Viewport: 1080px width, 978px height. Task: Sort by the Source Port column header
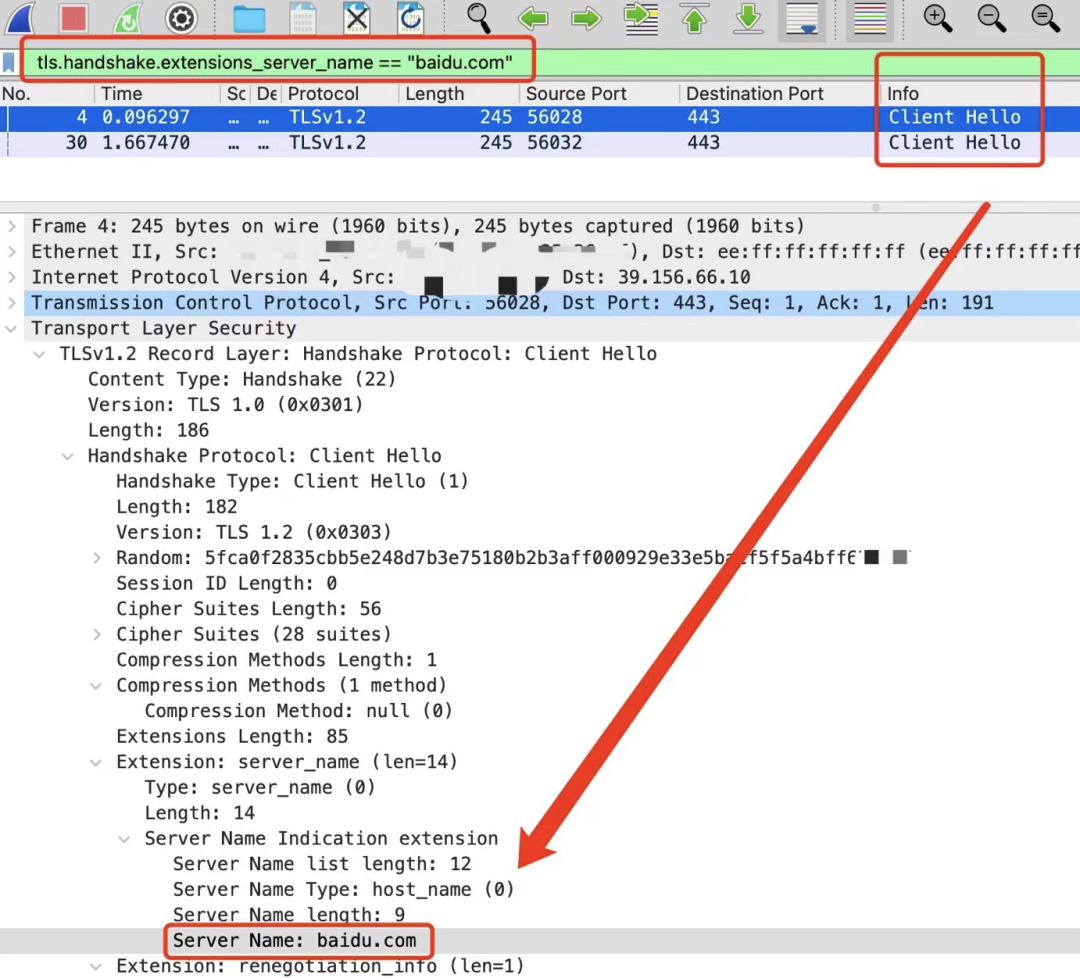[x=599, y=94]
